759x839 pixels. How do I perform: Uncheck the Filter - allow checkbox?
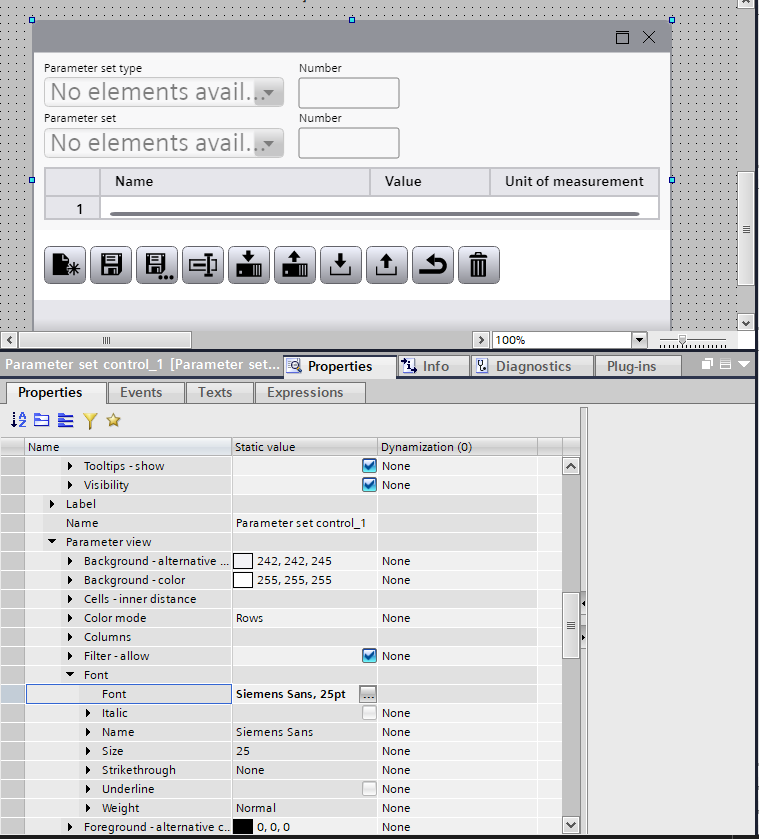coord(369,656)
